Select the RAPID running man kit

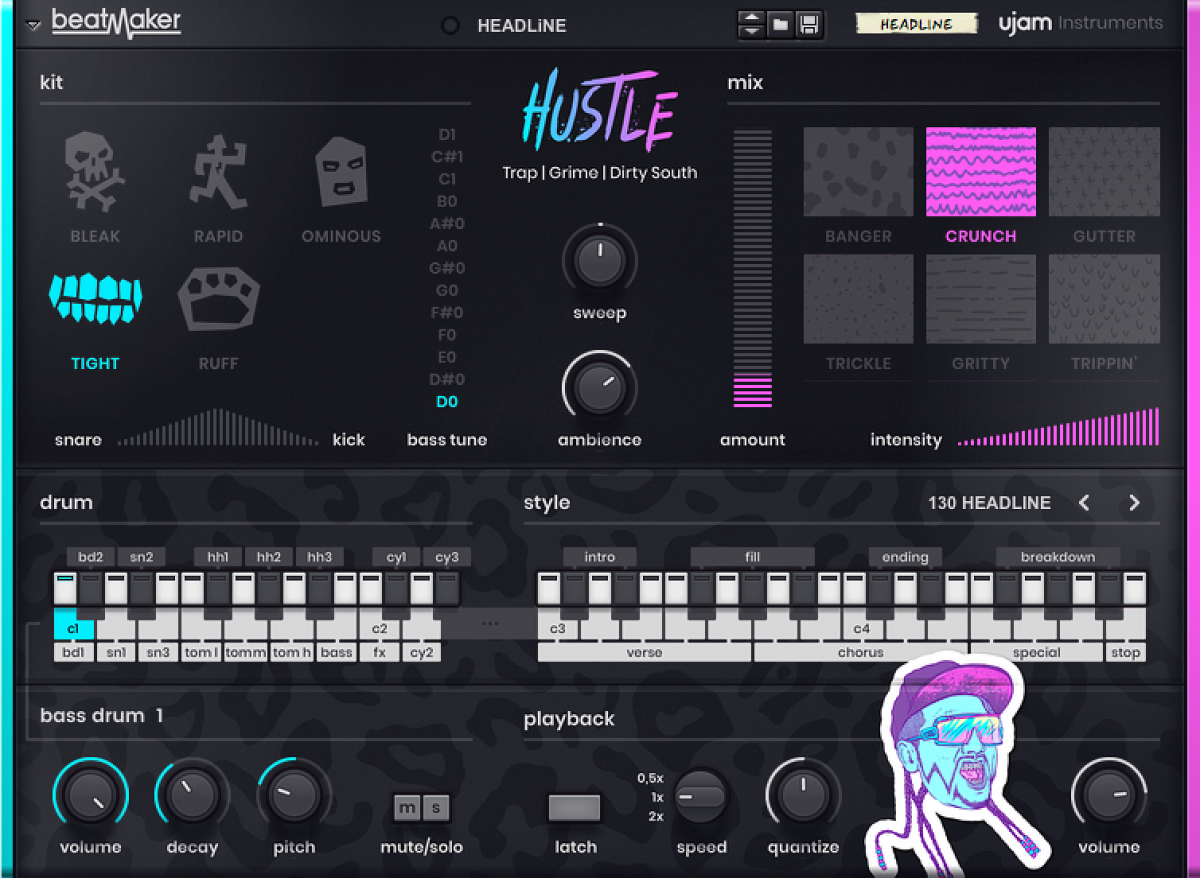pyautogui.click(x=218, y=173)
